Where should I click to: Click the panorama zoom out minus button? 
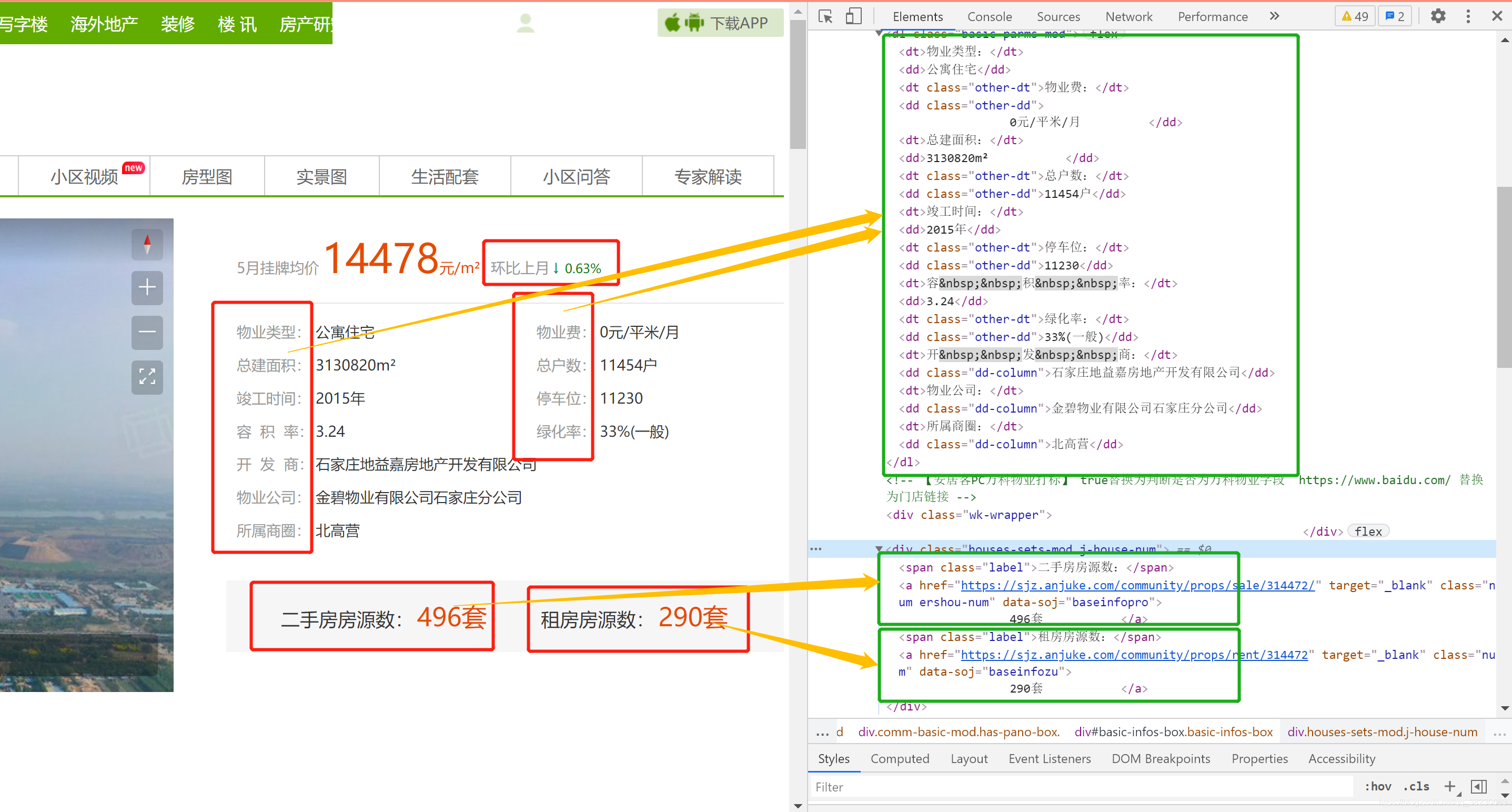pos(147,332)
